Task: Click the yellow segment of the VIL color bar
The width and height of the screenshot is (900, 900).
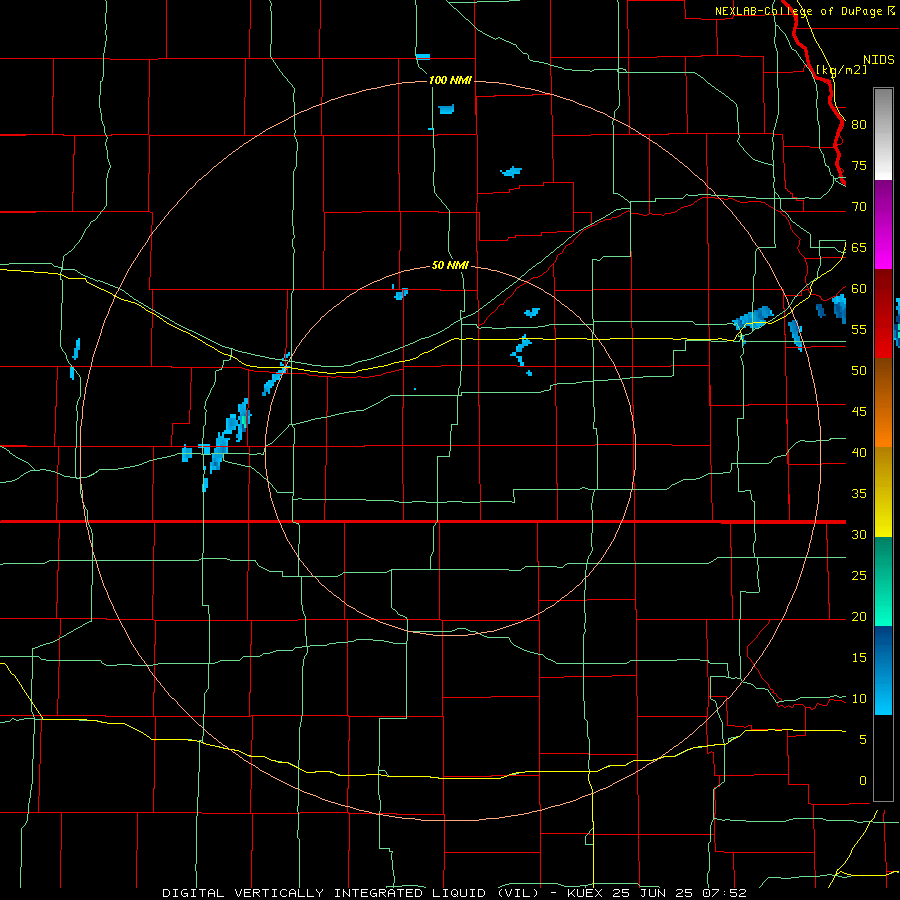Action: 883,492
